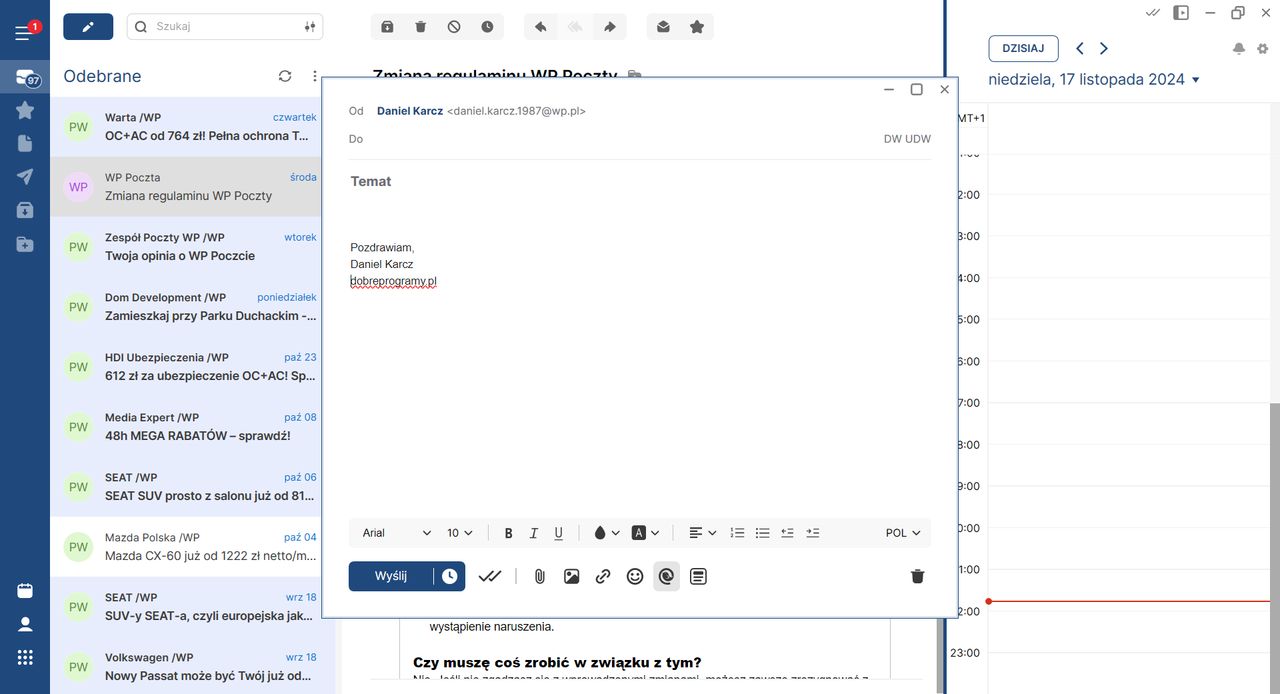Toggle italic formatting in compose toolbar
The image size is (1280, 694).
(x=533, y=533)
